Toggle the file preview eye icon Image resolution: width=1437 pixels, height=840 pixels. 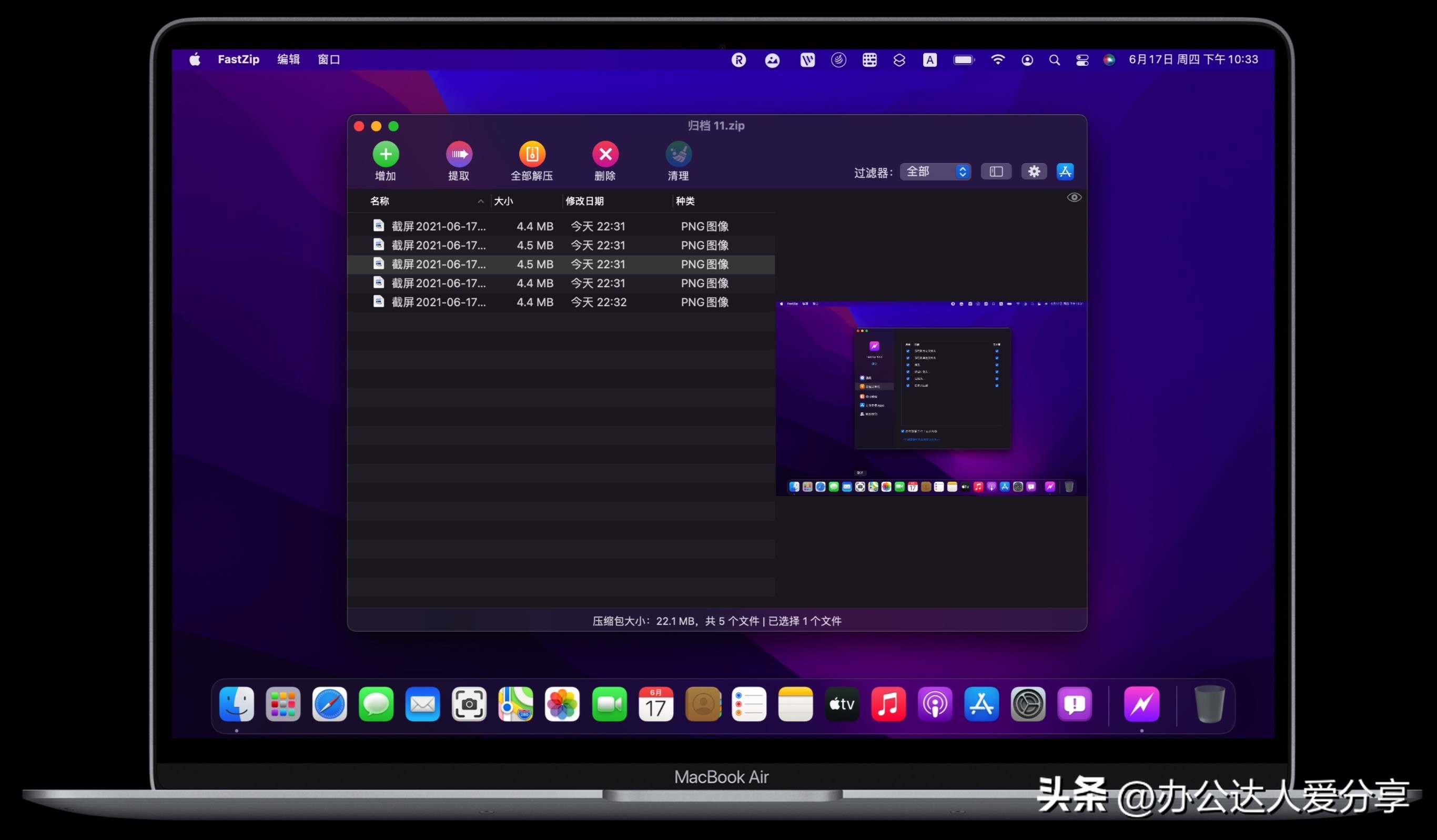1074,197
